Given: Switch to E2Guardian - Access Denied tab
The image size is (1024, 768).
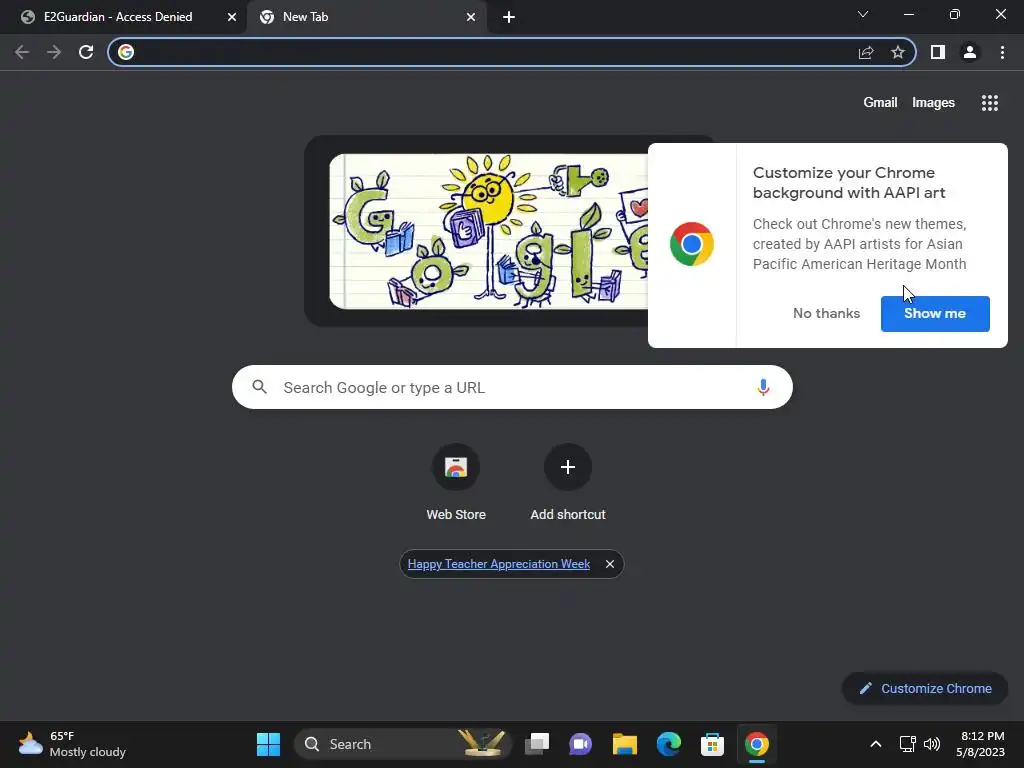Looking at the screenshot, I should click(x=118, y=17).
